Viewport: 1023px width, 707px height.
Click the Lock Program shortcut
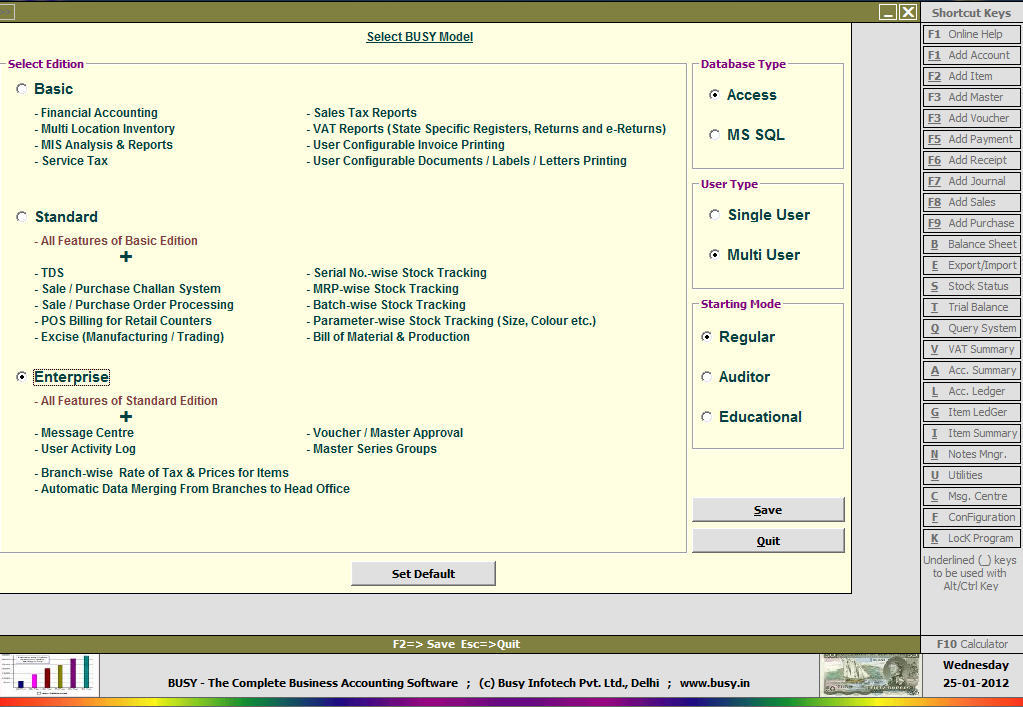[971, 538]
